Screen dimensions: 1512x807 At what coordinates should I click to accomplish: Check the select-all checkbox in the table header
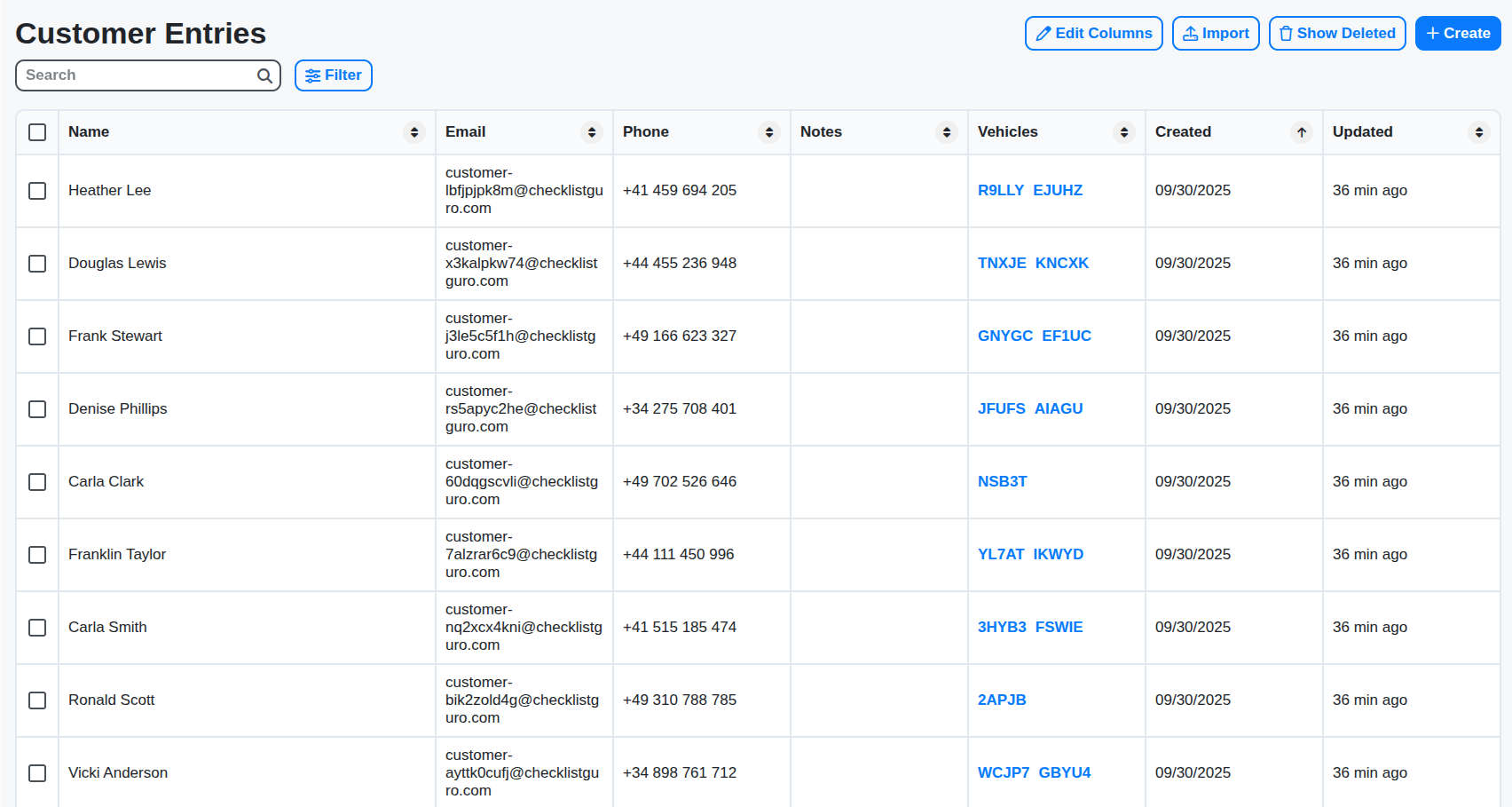(37, 131)
